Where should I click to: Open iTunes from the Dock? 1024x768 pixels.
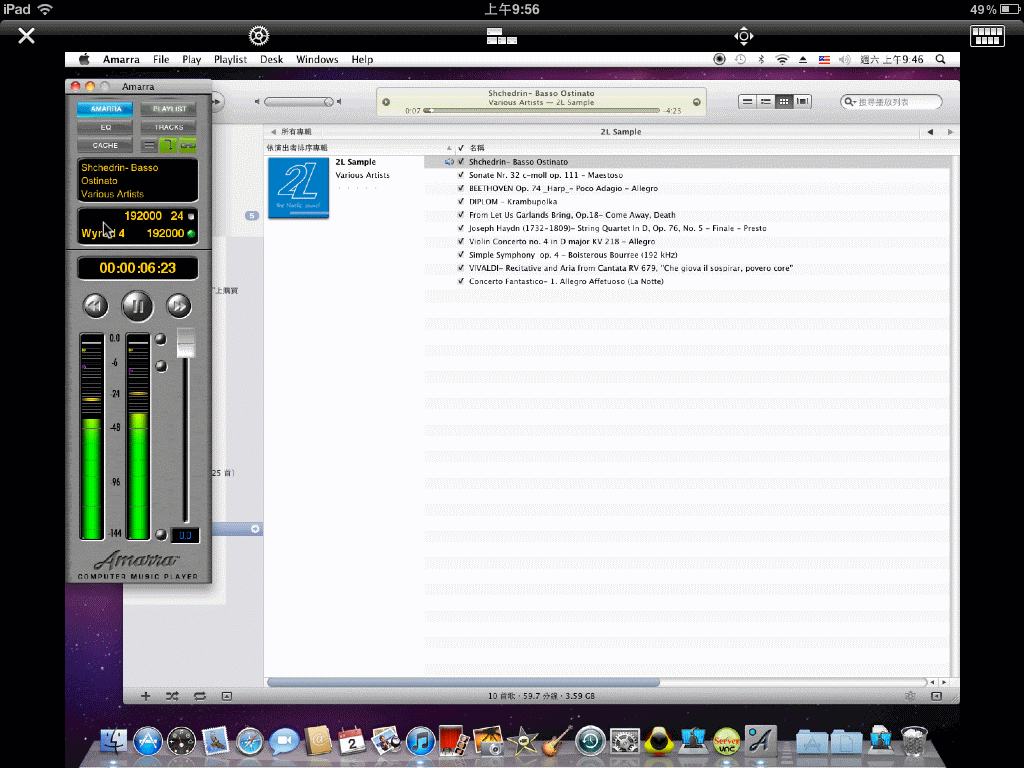coord(421,741)
